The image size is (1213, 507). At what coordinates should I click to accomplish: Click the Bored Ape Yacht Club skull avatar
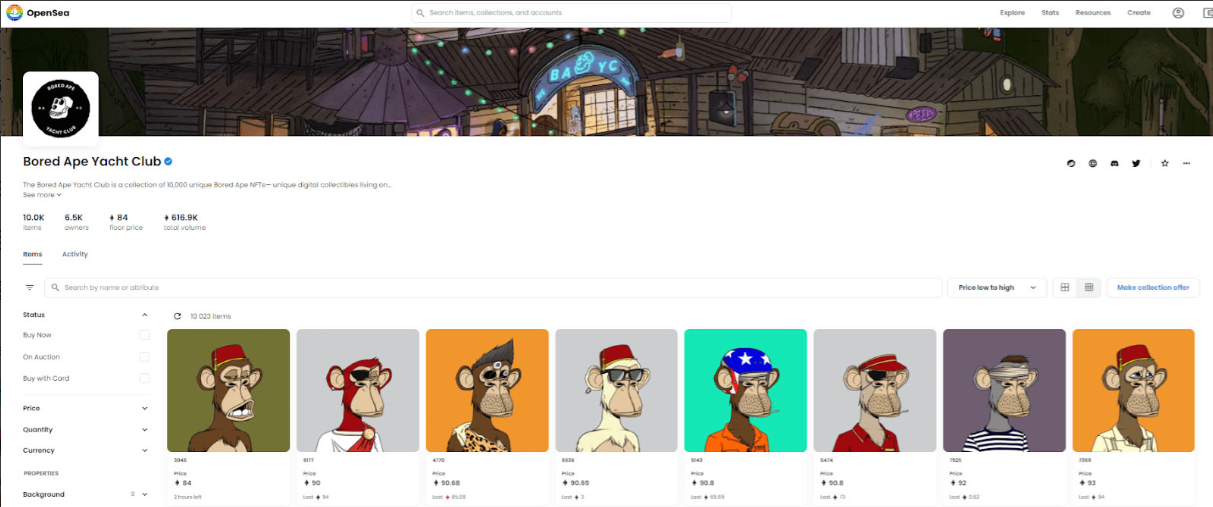pos(60,109)
